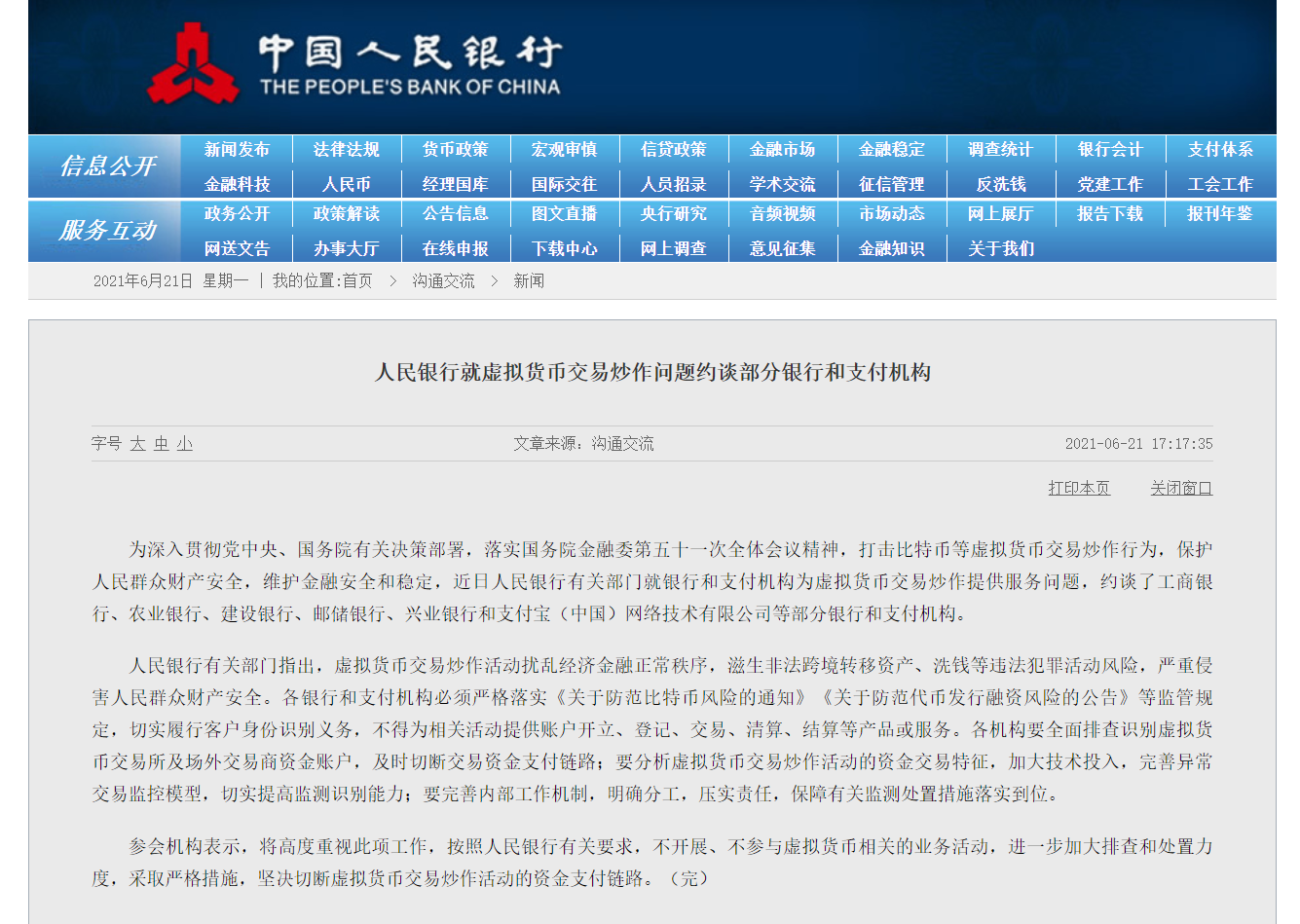Screen dimensions: 1300x924
Task: Go to 货币政策 section
Action: [455, 149]
